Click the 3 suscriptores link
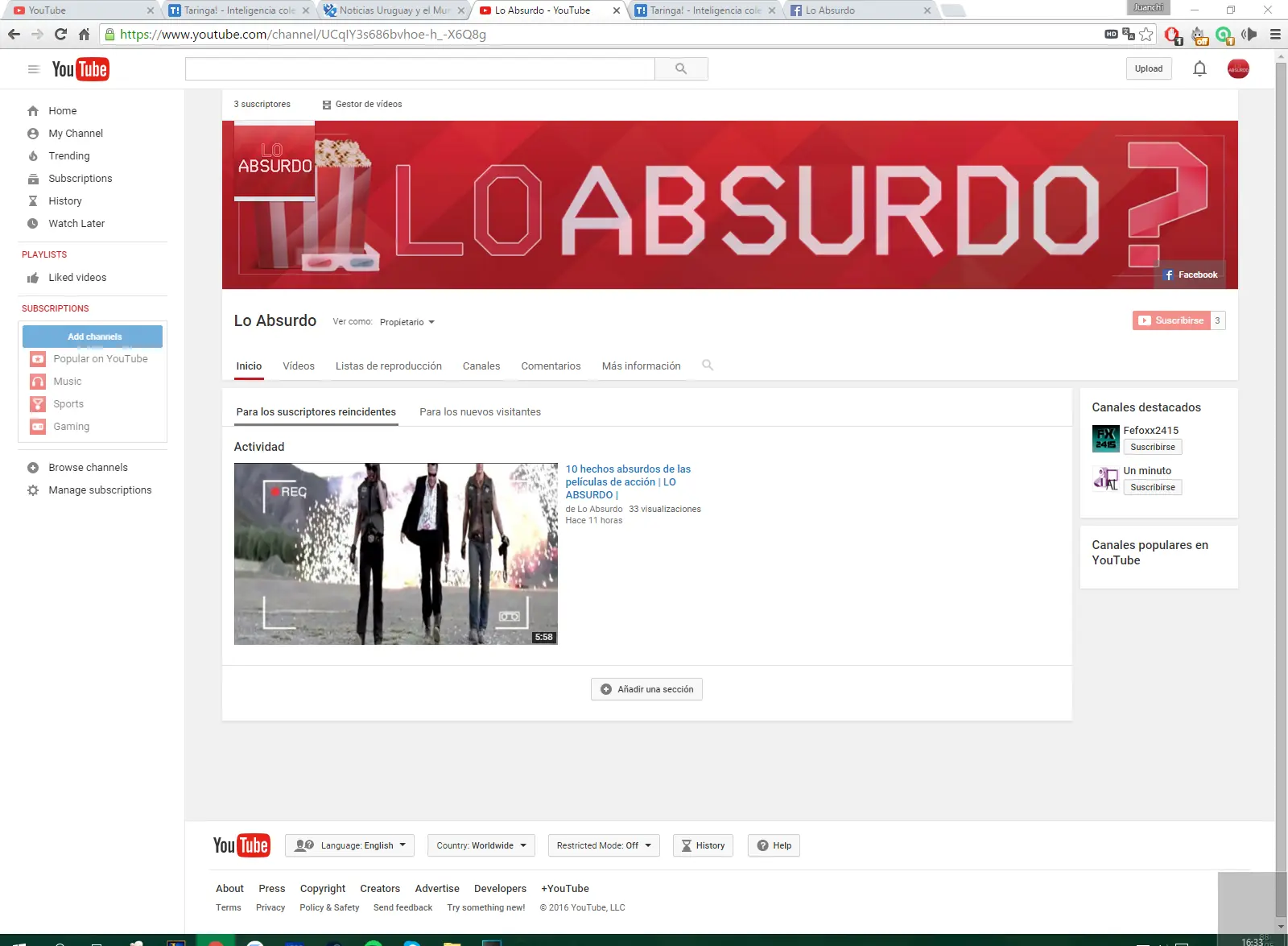Screen dimensions: 1288x946 click(262, 105)
